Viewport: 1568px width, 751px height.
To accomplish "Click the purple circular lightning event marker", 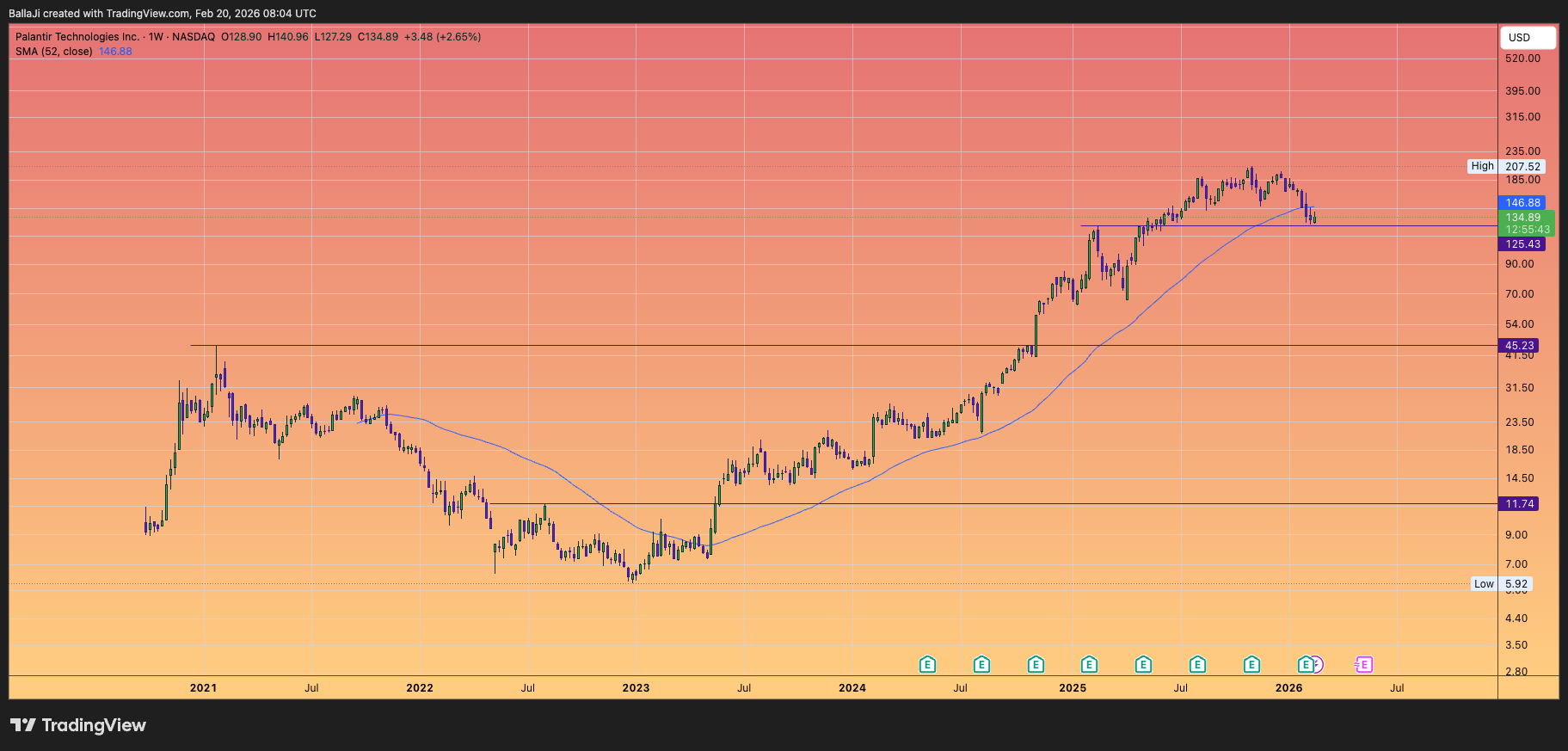I will (x=1317, y=664).
